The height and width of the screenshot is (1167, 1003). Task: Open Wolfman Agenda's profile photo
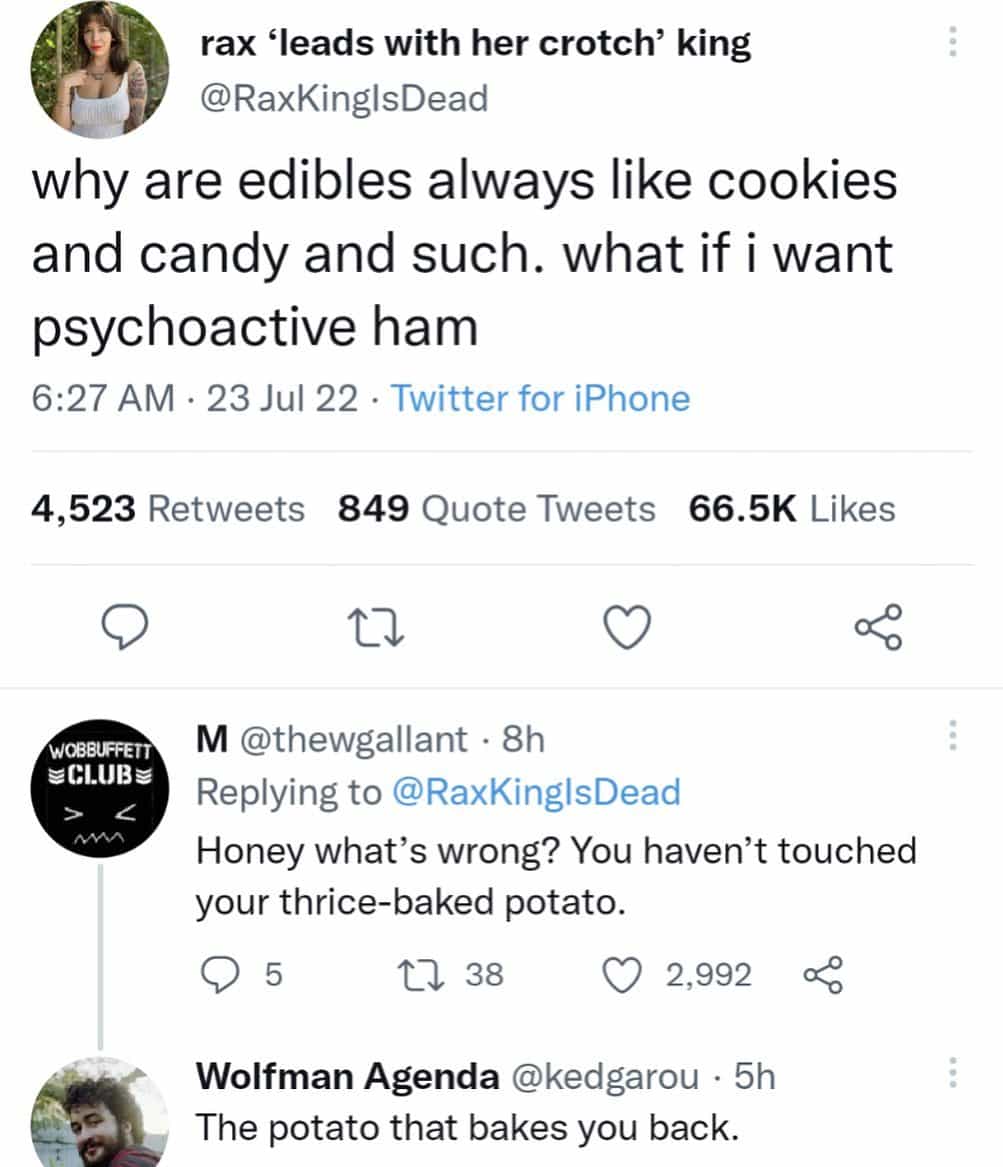coord(100,1115)
